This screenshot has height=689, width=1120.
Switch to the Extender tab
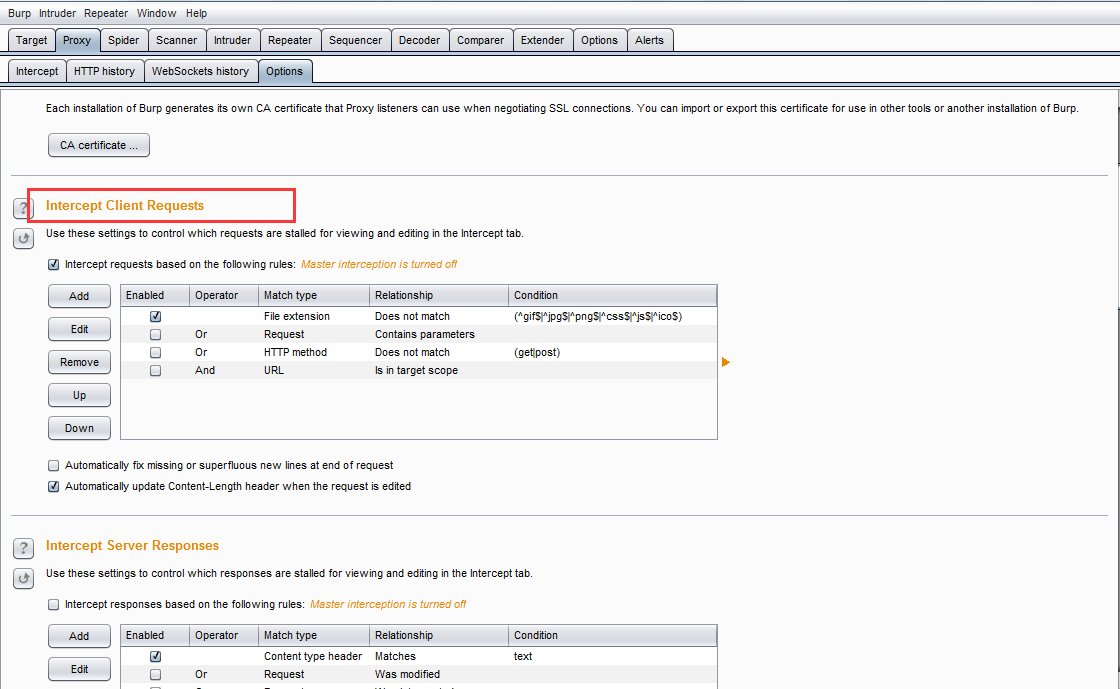click(542, 40)
